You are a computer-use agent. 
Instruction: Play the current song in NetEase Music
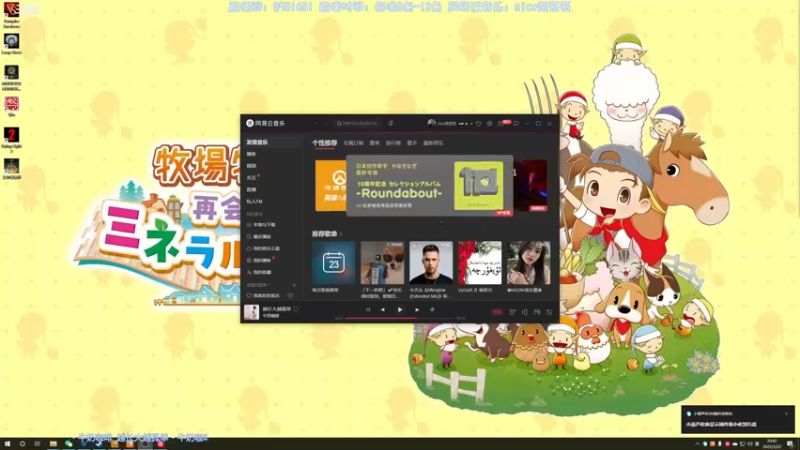tap(399, 310)
